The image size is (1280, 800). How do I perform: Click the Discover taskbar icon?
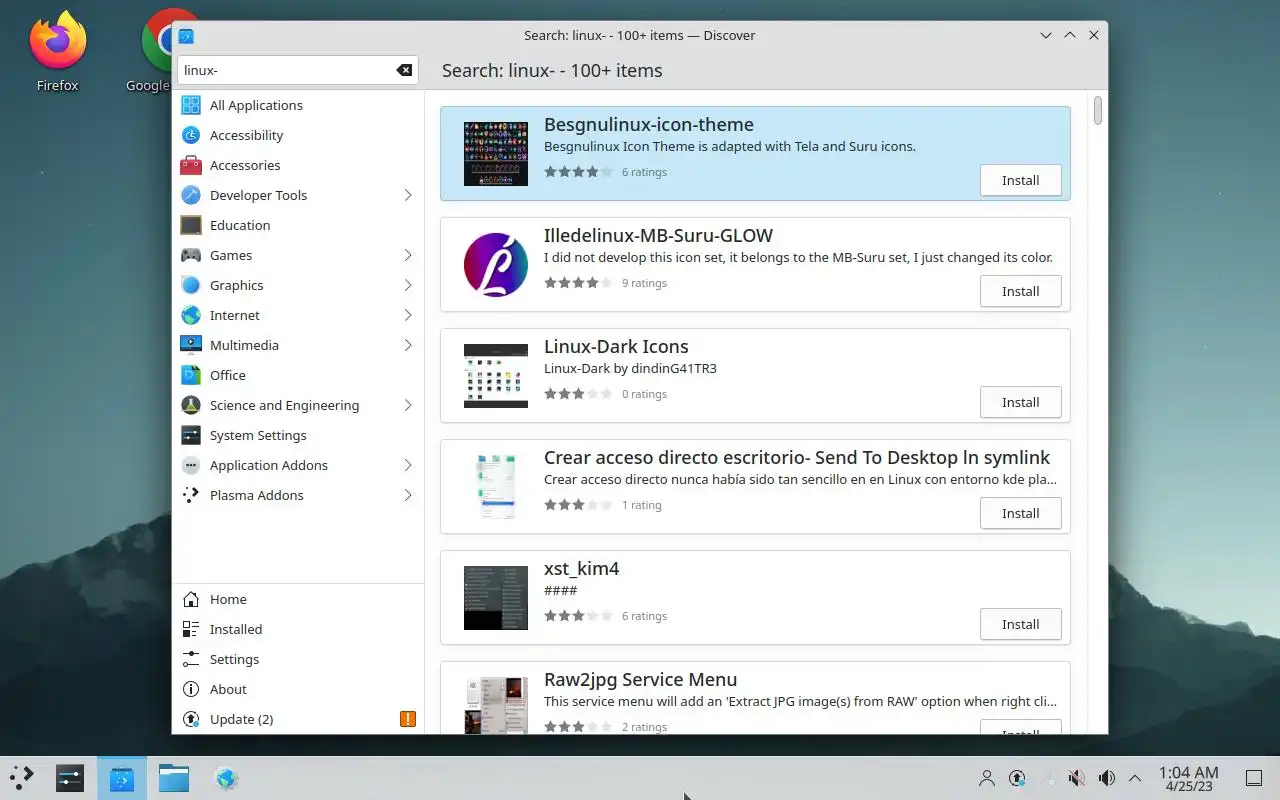(122, 777)
